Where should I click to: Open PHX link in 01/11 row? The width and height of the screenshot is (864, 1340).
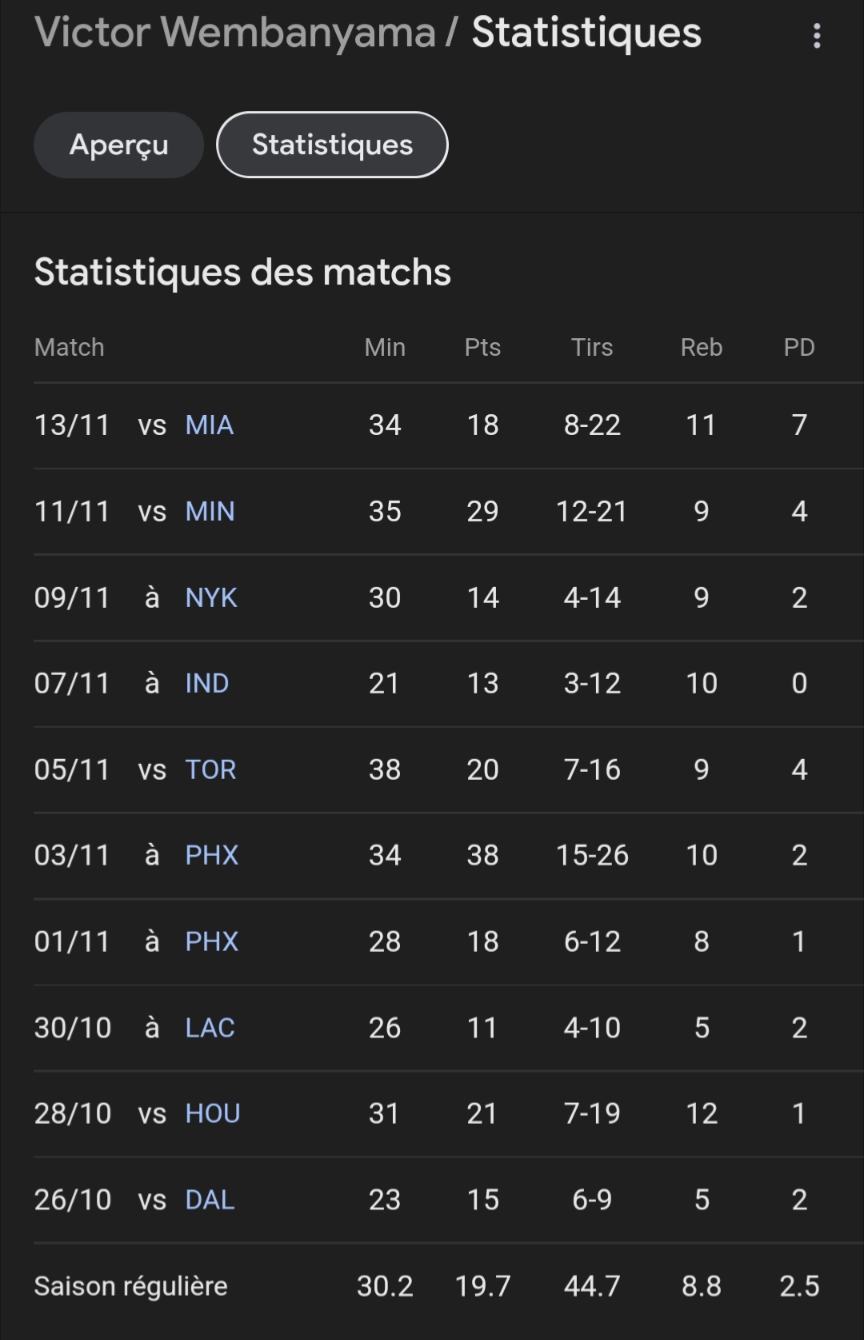click(212, 941)
